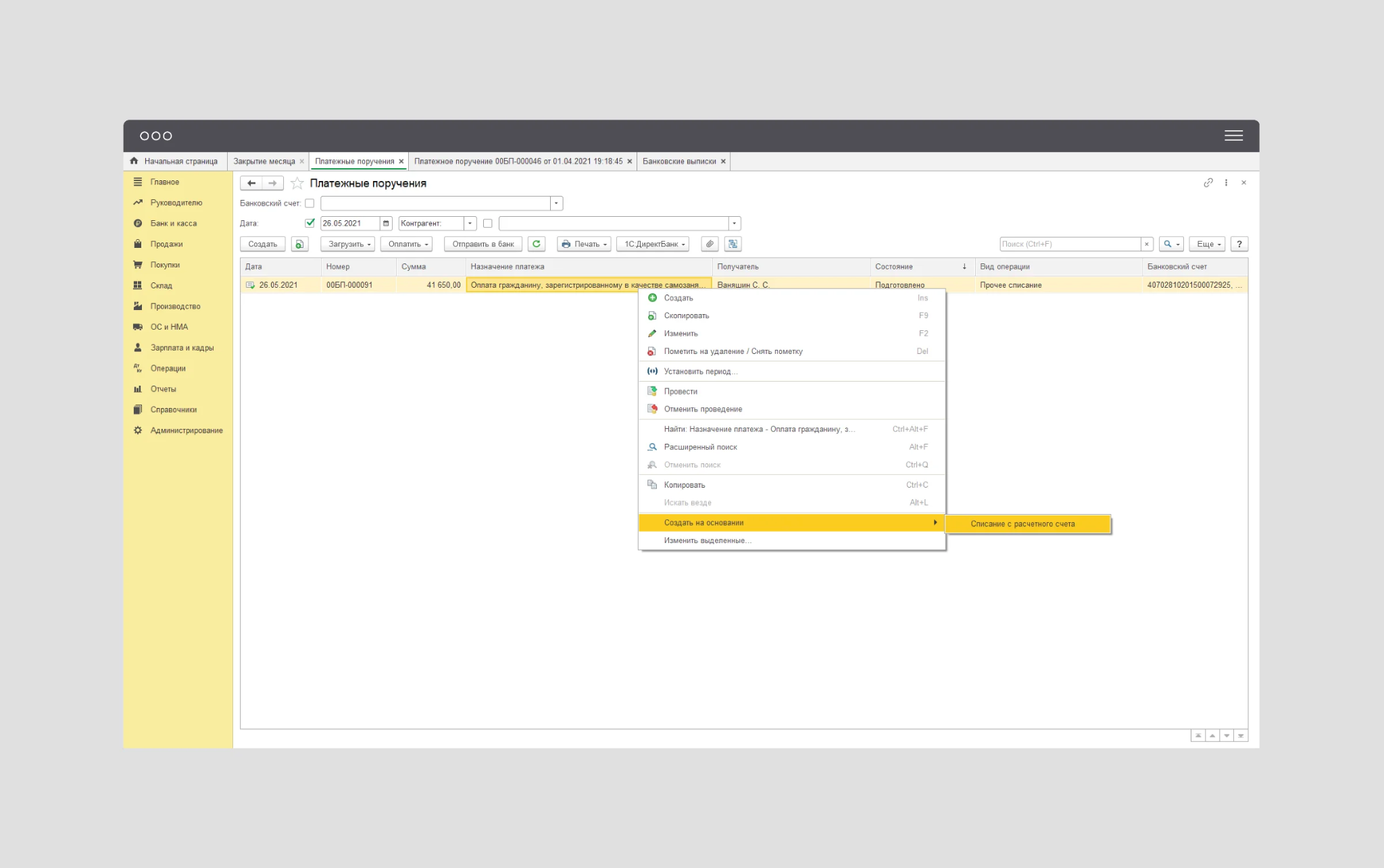This screenshot has height=868, width=1384.
Task: Sort by Состояние column header
Action: [x=922, y=267]
